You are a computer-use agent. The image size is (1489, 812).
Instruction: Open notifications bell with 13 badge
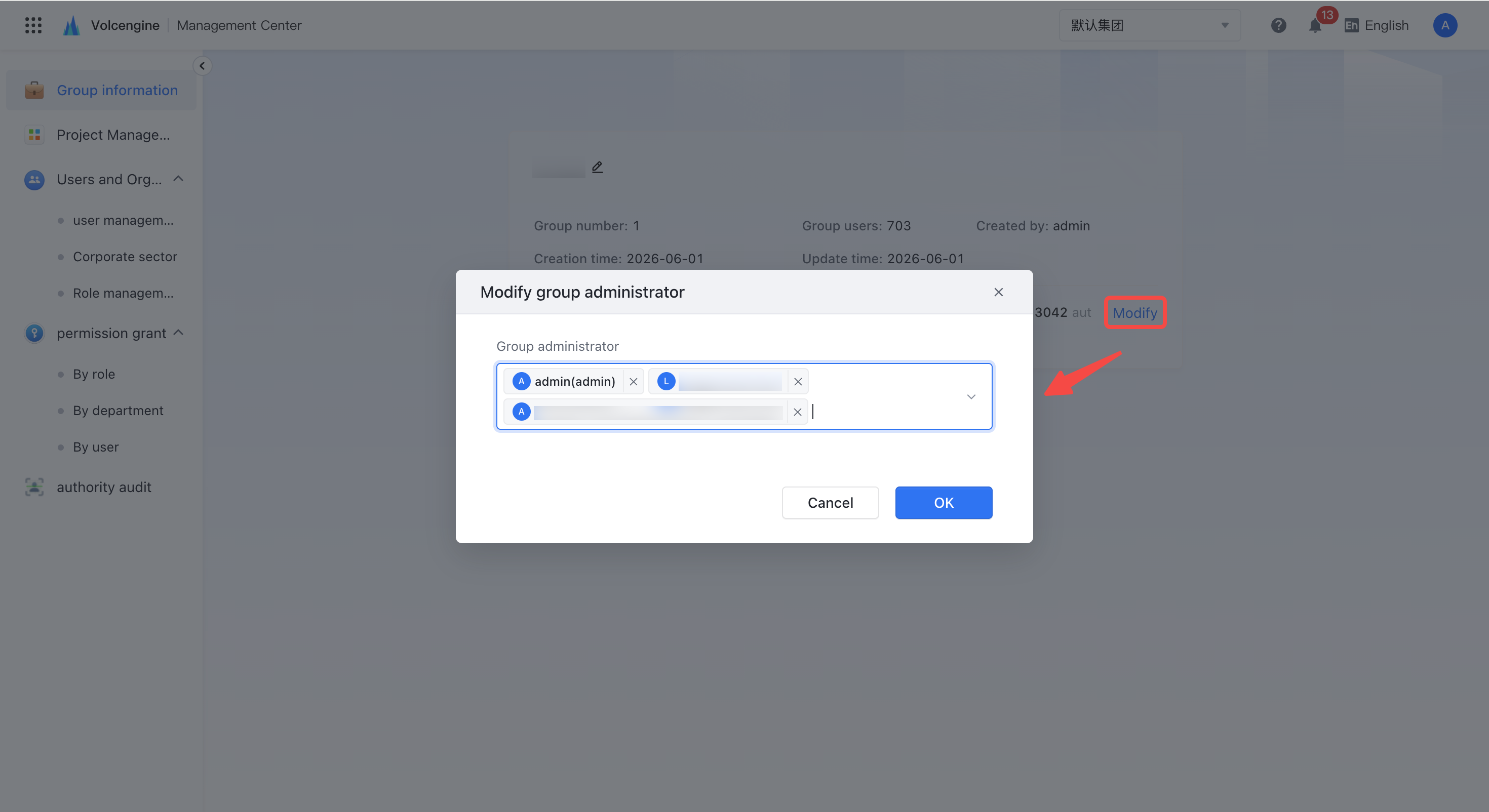pyautogui.click(x=1315, y=25)
